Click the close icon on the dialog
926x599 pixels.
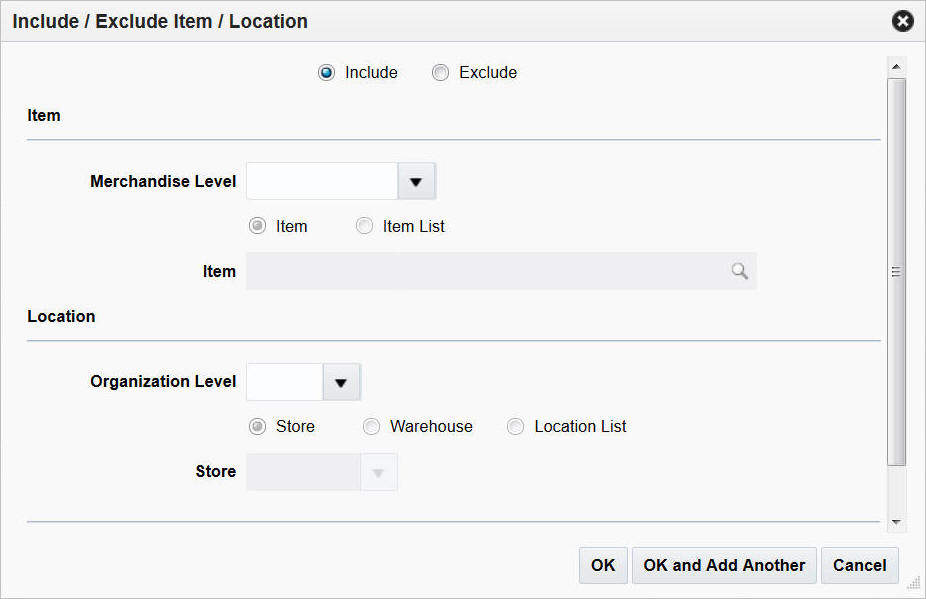tap(902, 20)
